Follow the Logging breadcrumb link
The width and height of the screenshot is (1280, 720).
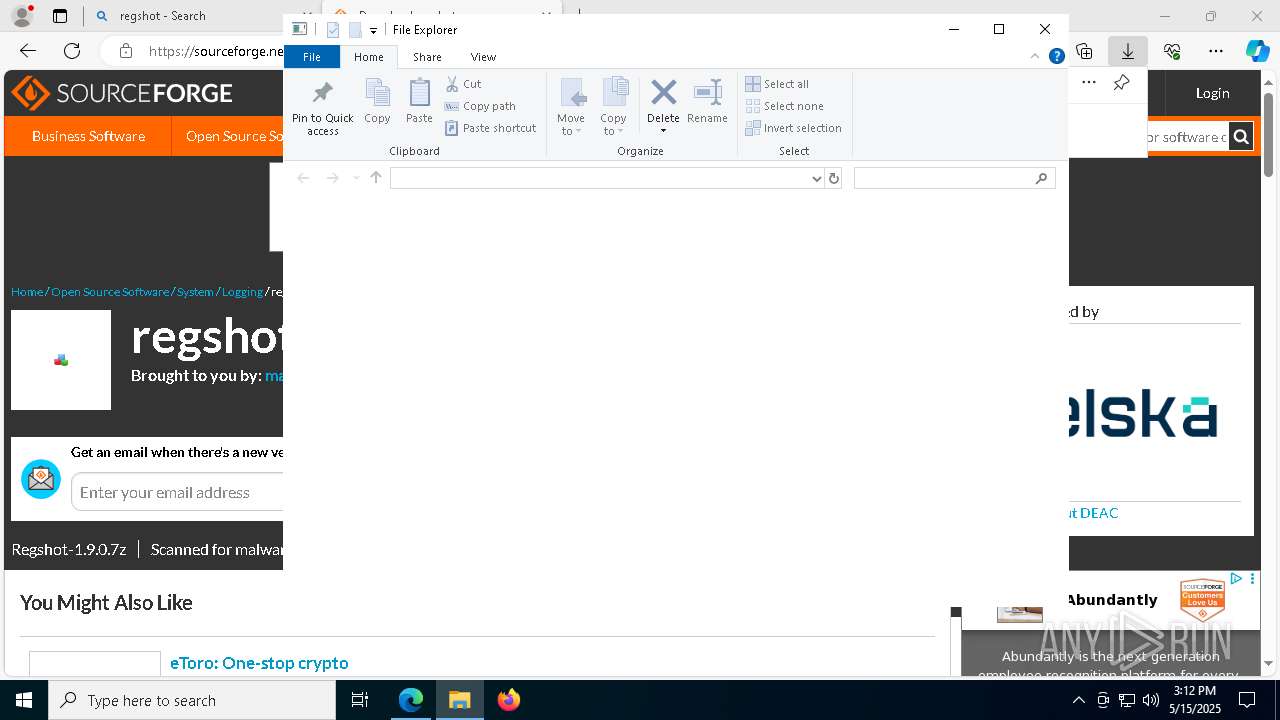(242, 292)
